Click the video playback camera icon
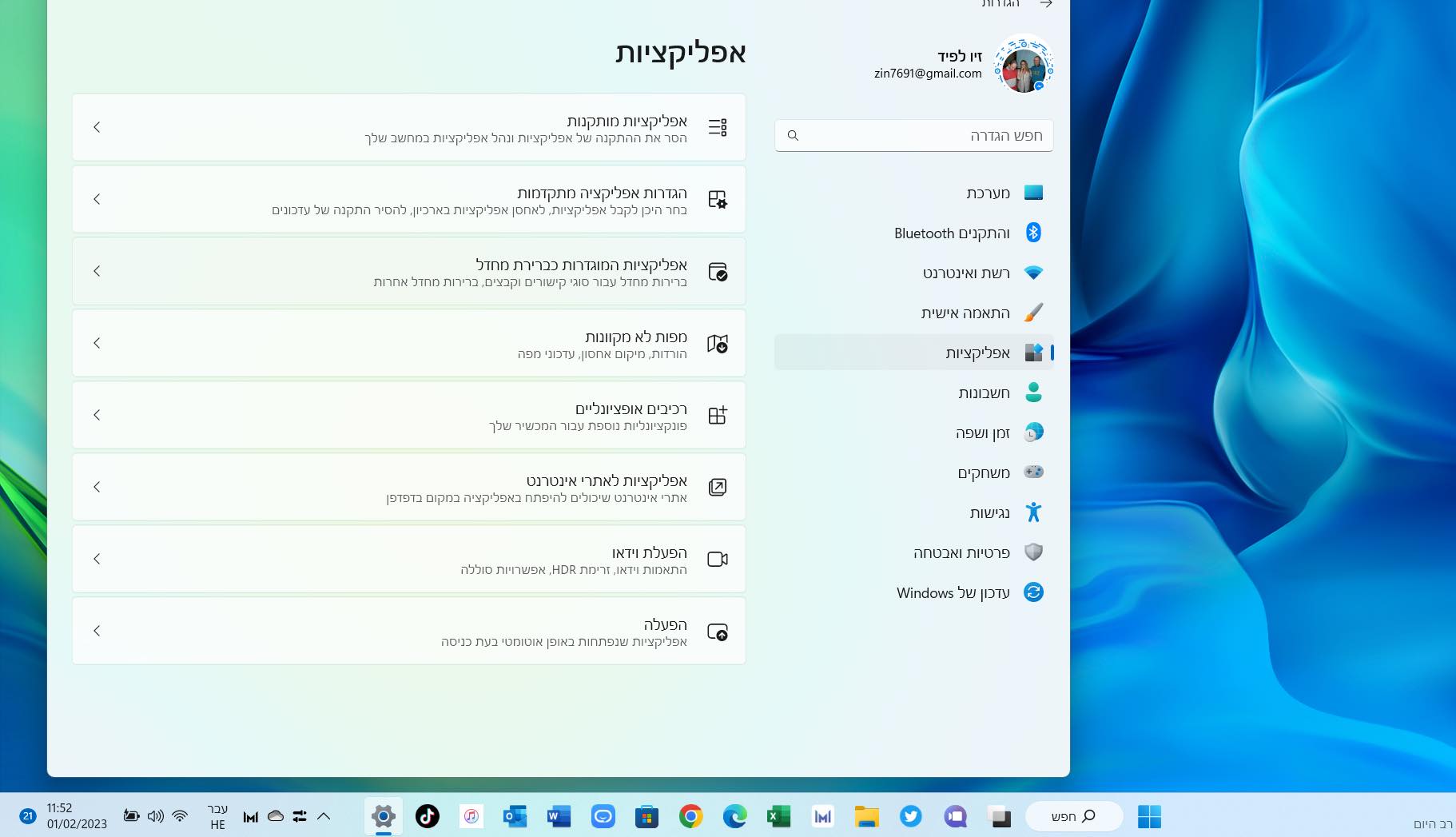This screenshot has height=837, width=1456. pyautogui.click(x=717, y=560)
